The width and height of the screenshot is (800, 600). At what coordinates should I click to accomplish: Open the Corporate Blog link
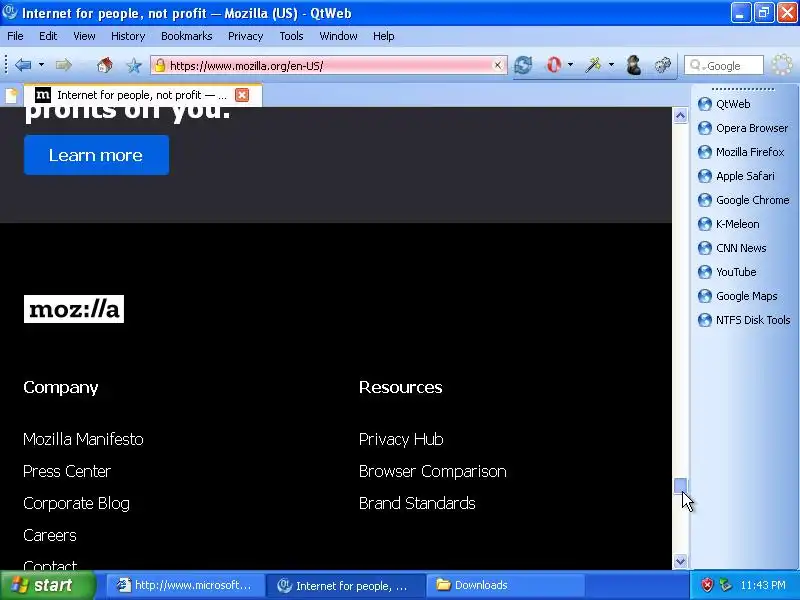pos(77,504)
